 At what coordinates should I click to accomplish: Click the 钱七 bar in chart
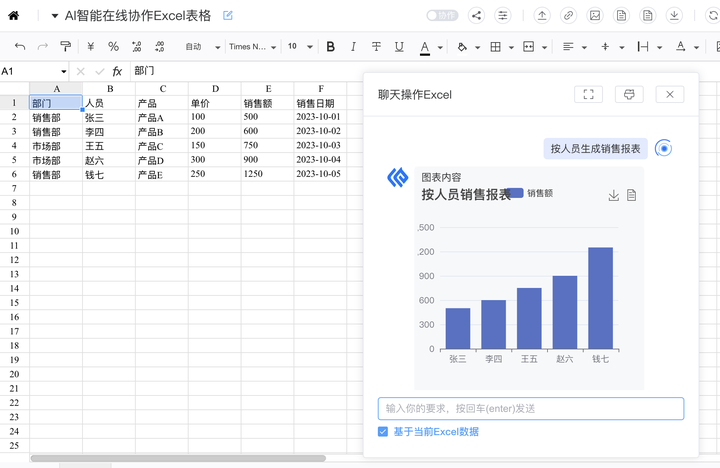click(600, 298)
